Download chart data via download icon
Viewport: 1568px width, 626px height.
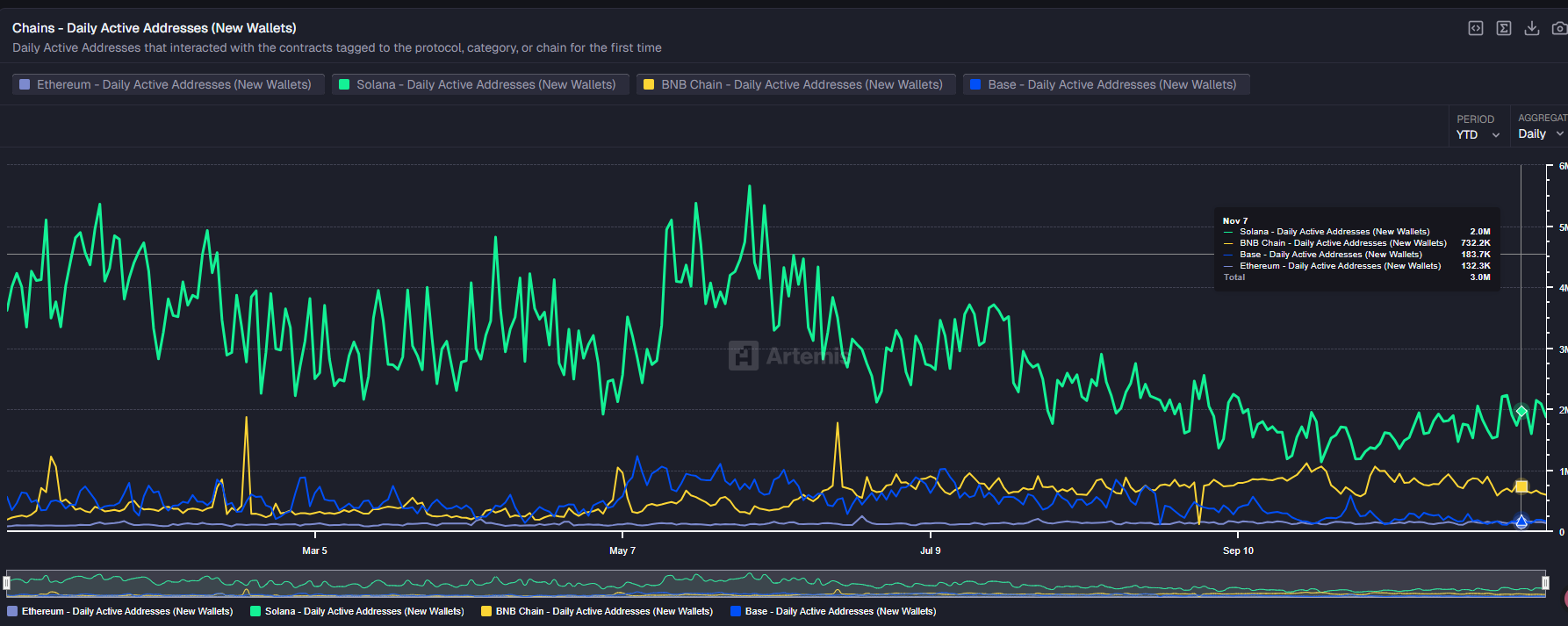(x=1532, y=28)
